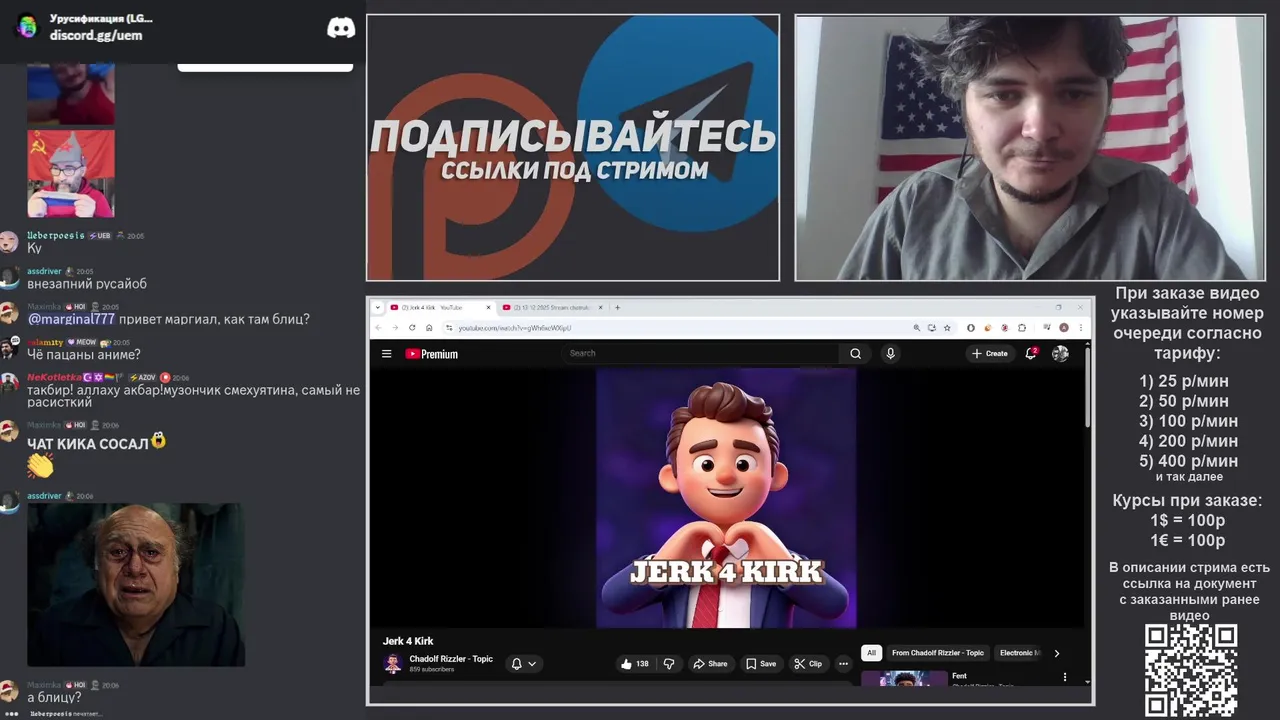1280x720 pixels.
Task: Select From Chadolf Rizzler - Topic chip
Action: (938, 653)
